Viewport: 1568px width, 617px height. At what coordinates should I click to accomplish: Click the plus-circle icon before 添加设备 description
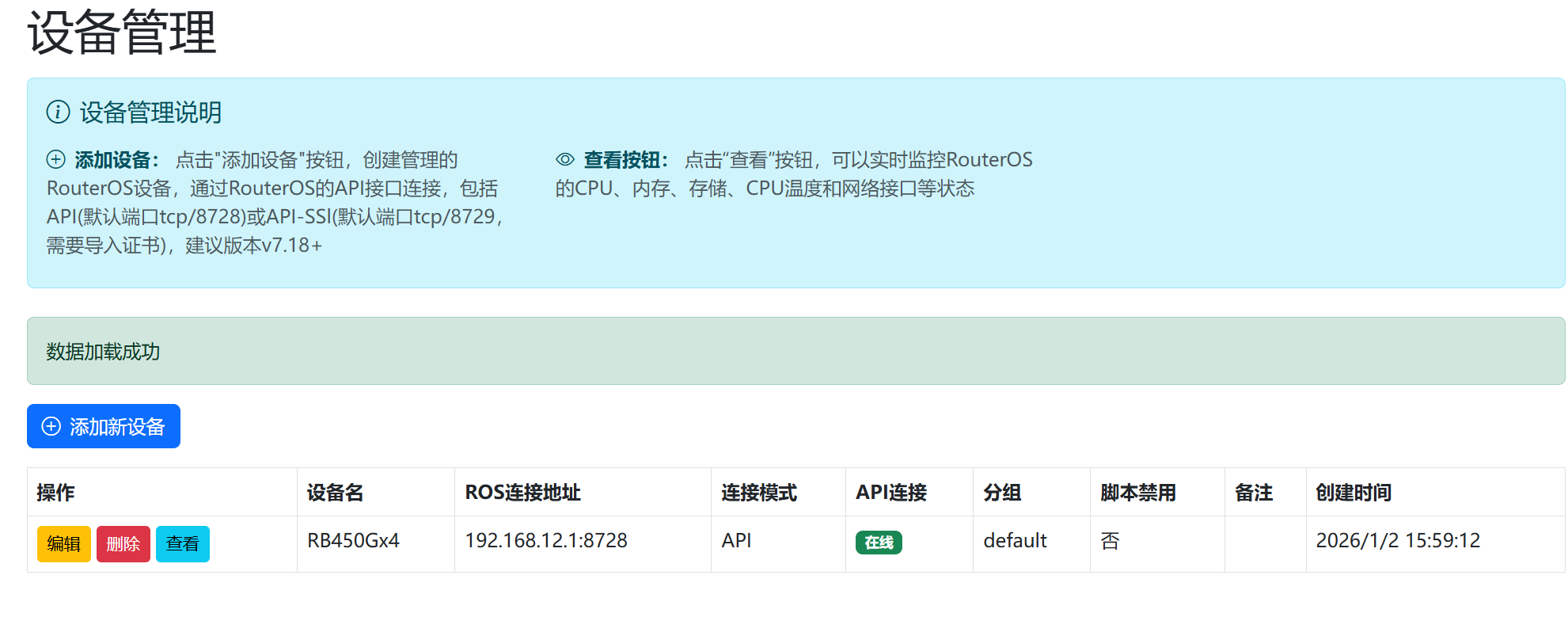click(56, 160)
